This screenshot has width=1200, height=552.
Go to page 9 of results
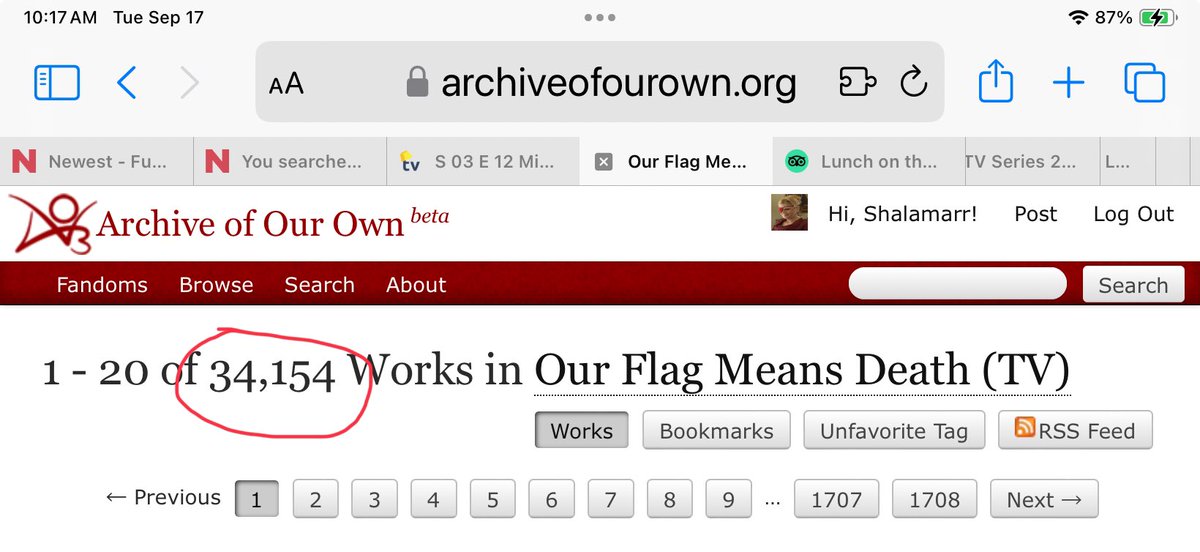click(x=728, y=499)
